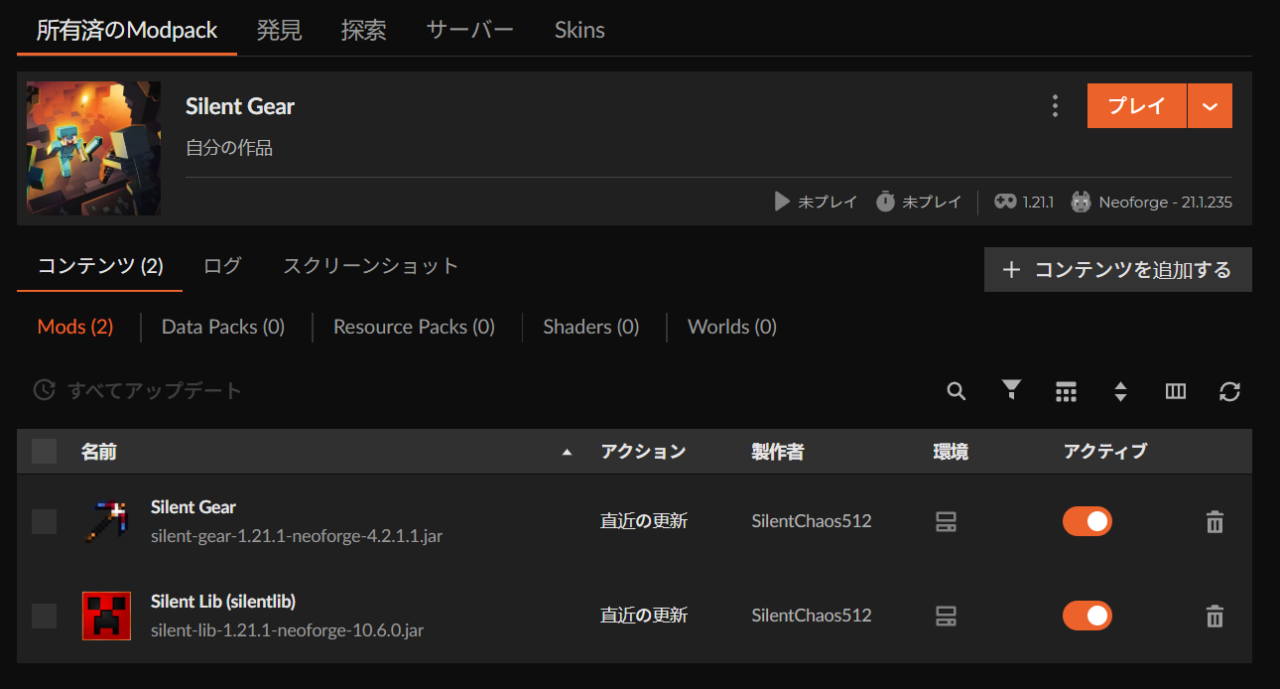Open the 所有済のModpack tab
Viewport: 1280px width, 689px height.
[x=127, y=30]
